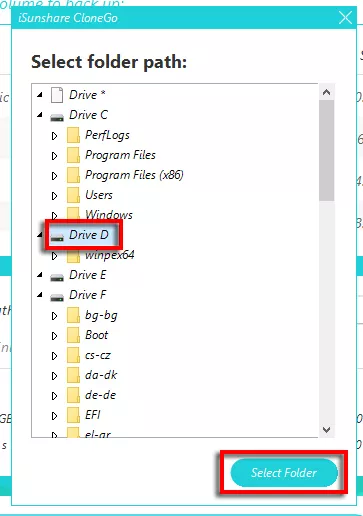Select the winpex64 folder name
Image resolution: width=363 pixels, height=516 pixels.
click(110, 255)
